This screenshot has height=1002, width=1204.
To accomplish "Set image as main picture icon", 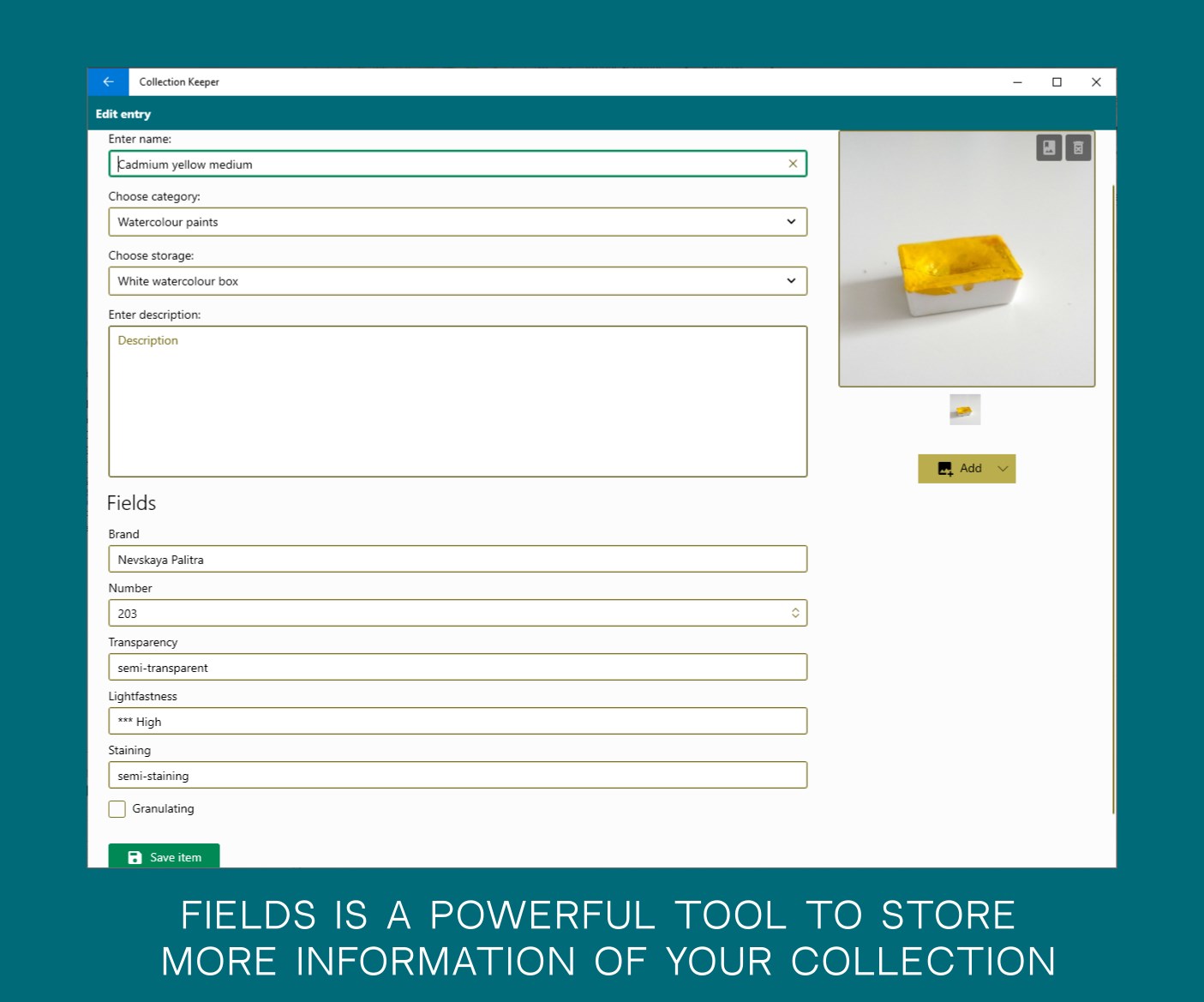I will click(1049, 148).
